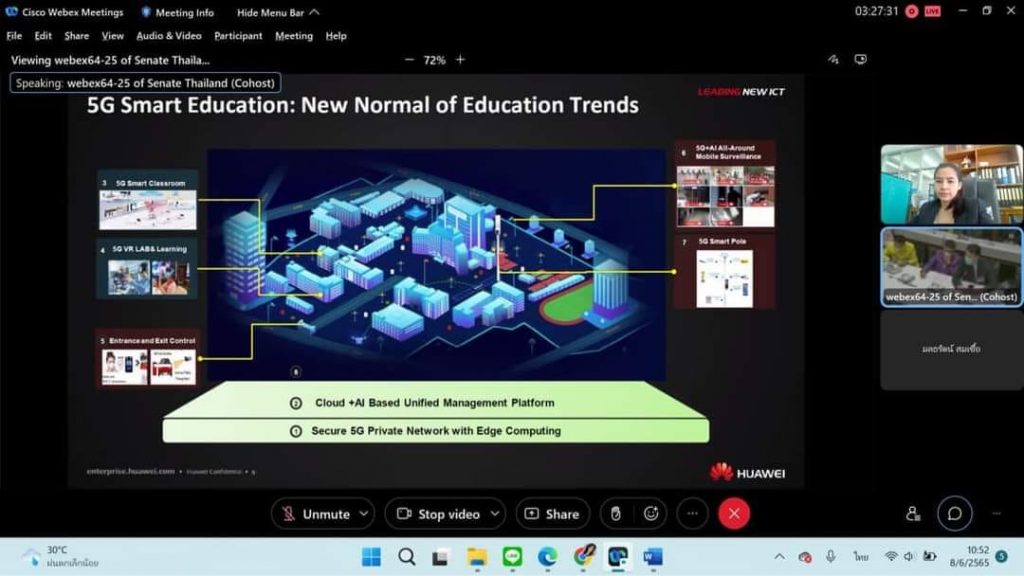This screenshot has width=1024, height=576.
Task: Open the reactions emoji icon
Action: point(651,514)
